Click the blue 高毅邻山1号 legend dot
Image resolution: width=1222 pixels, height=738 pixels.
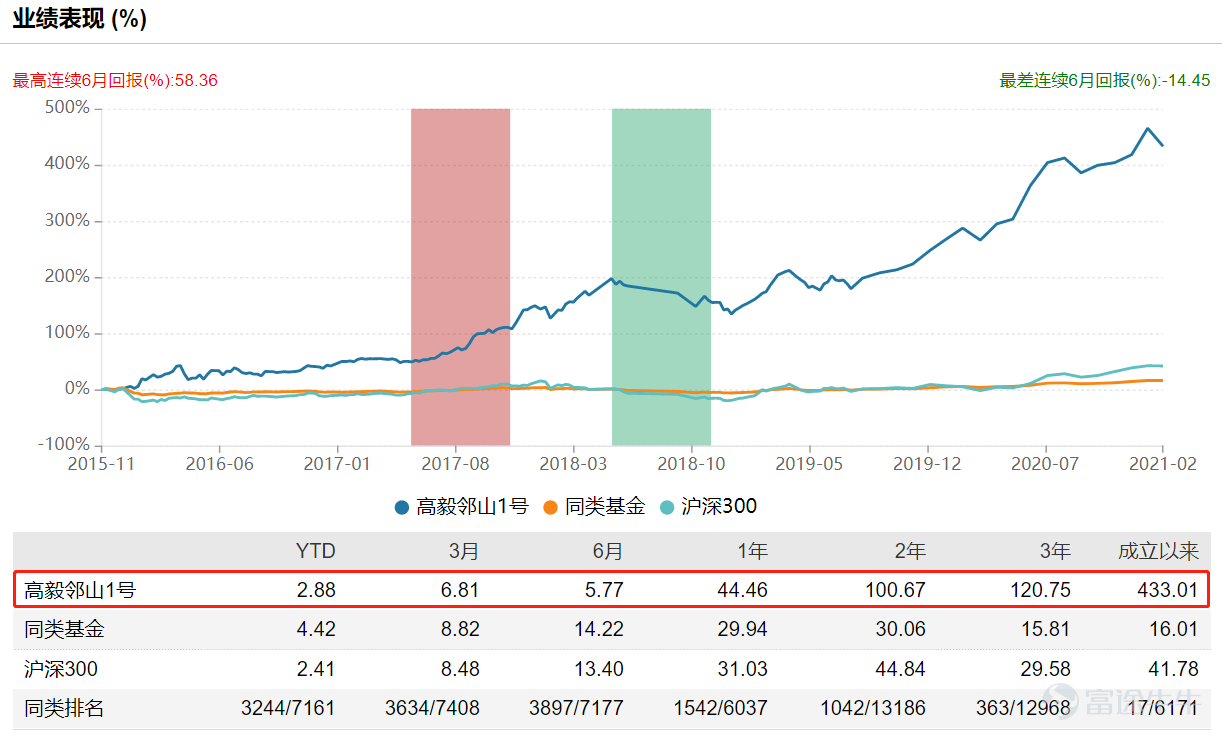(x=402, y=507)
